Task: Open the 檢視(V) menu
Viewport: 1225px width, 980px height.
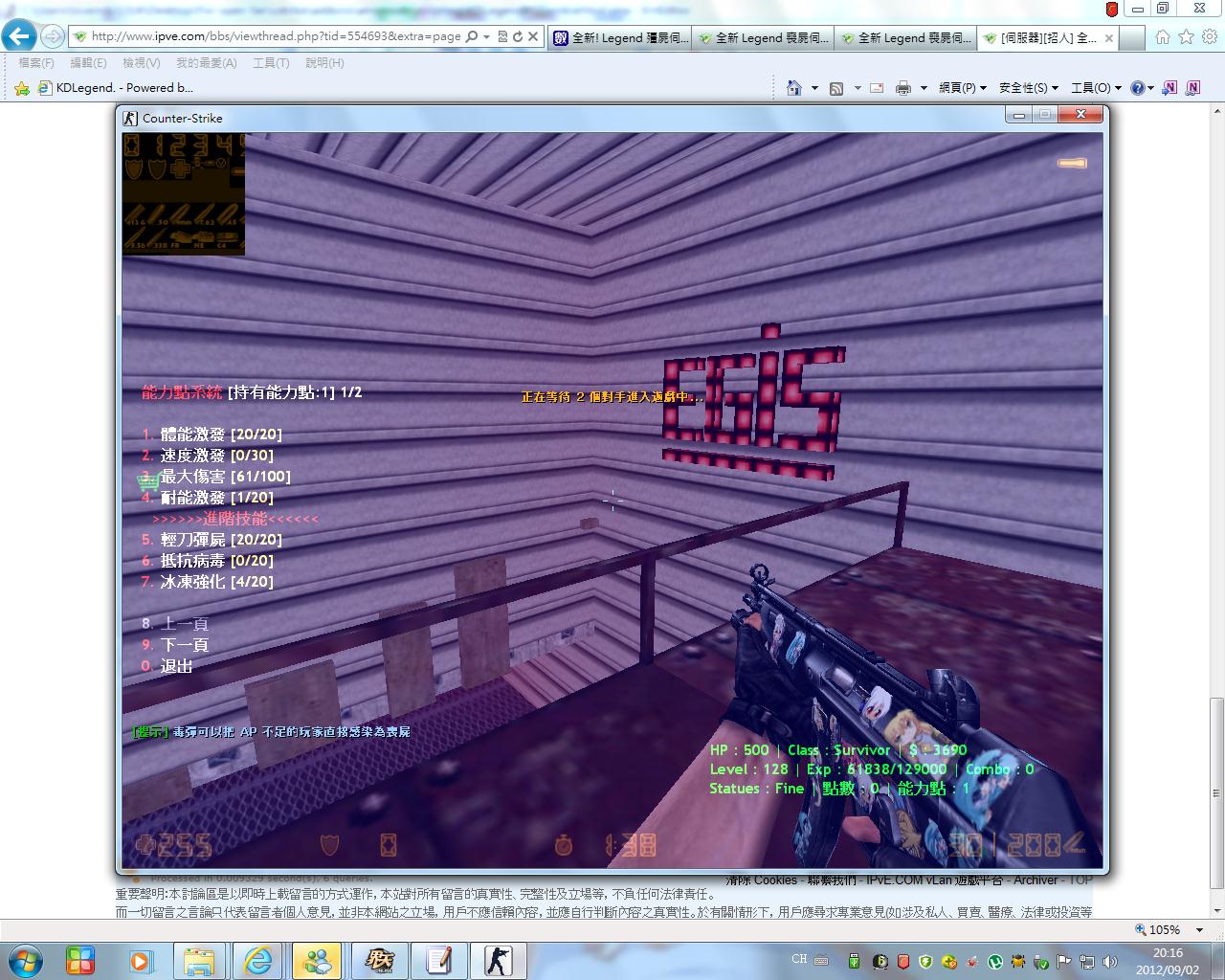Action: 142,62
